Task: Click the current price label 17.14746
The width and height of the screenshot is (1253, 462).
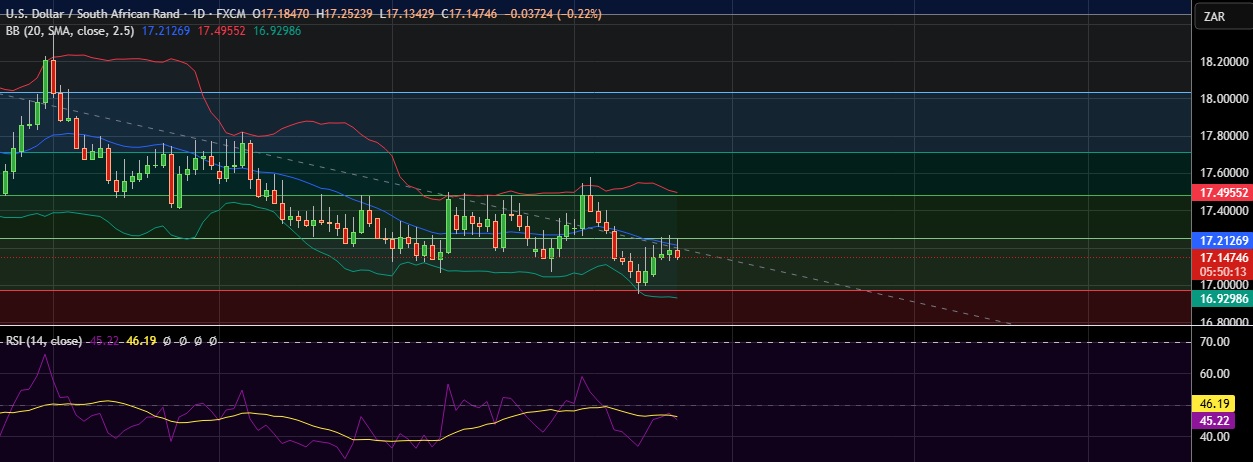Action: 1222,257
